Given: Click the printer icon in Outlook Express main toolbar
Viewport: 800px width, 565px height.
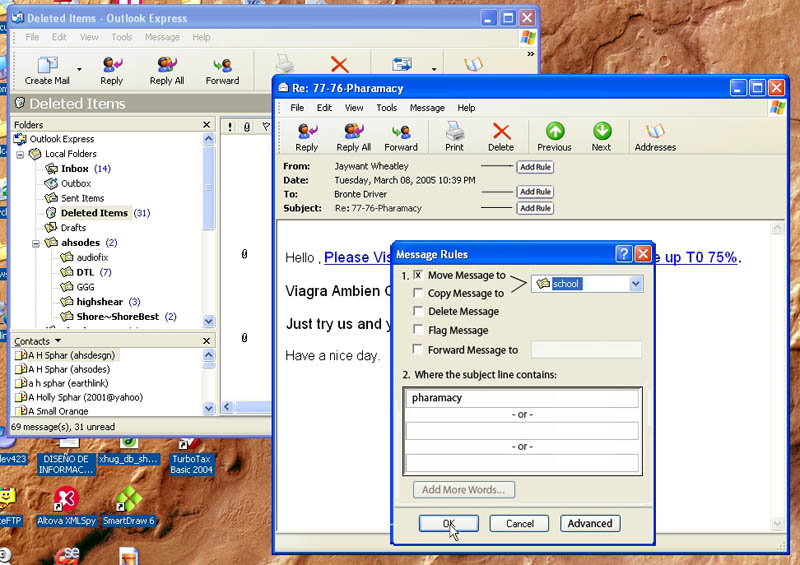Looking at the screenshot, I should (284, 64).
